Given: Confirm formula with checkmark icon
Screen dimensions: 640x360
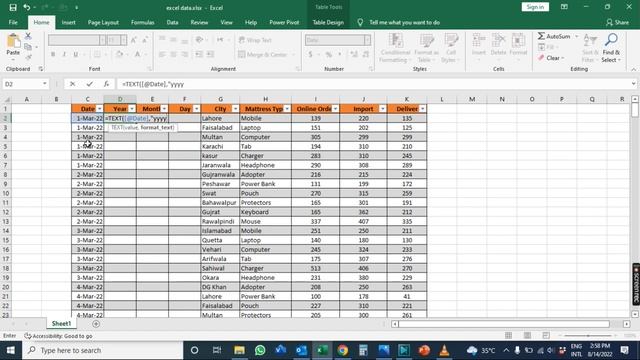Looking at the screenshot, I should 89,84.
